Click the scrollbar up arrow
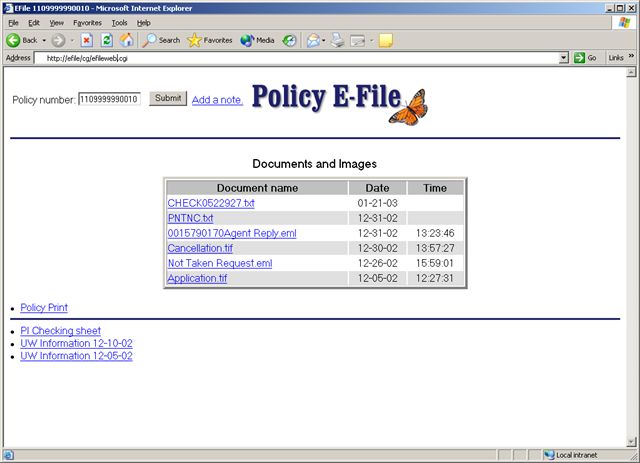The image size is (640, 463). point(631,72)
